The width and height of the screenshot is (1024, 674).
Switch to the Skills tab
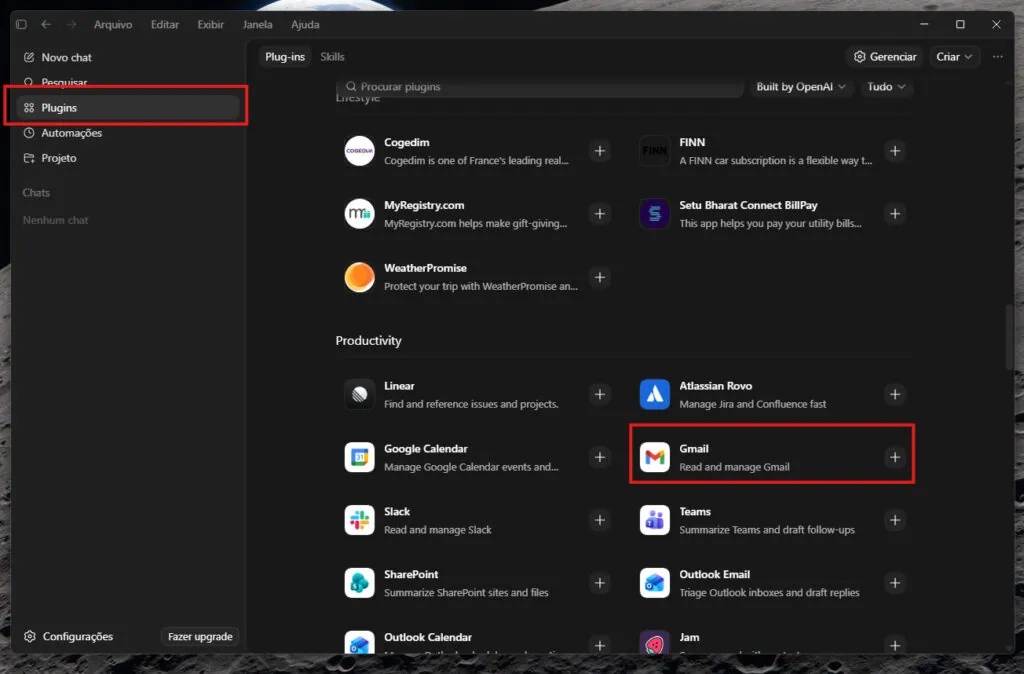(x=332, y=57)
